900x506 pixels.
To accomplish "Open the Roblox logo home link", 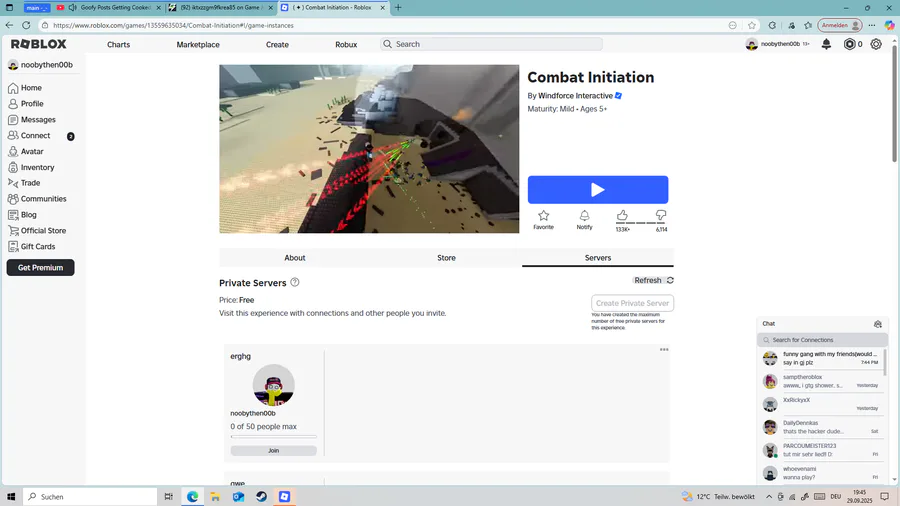I will (x=38, y=44).
